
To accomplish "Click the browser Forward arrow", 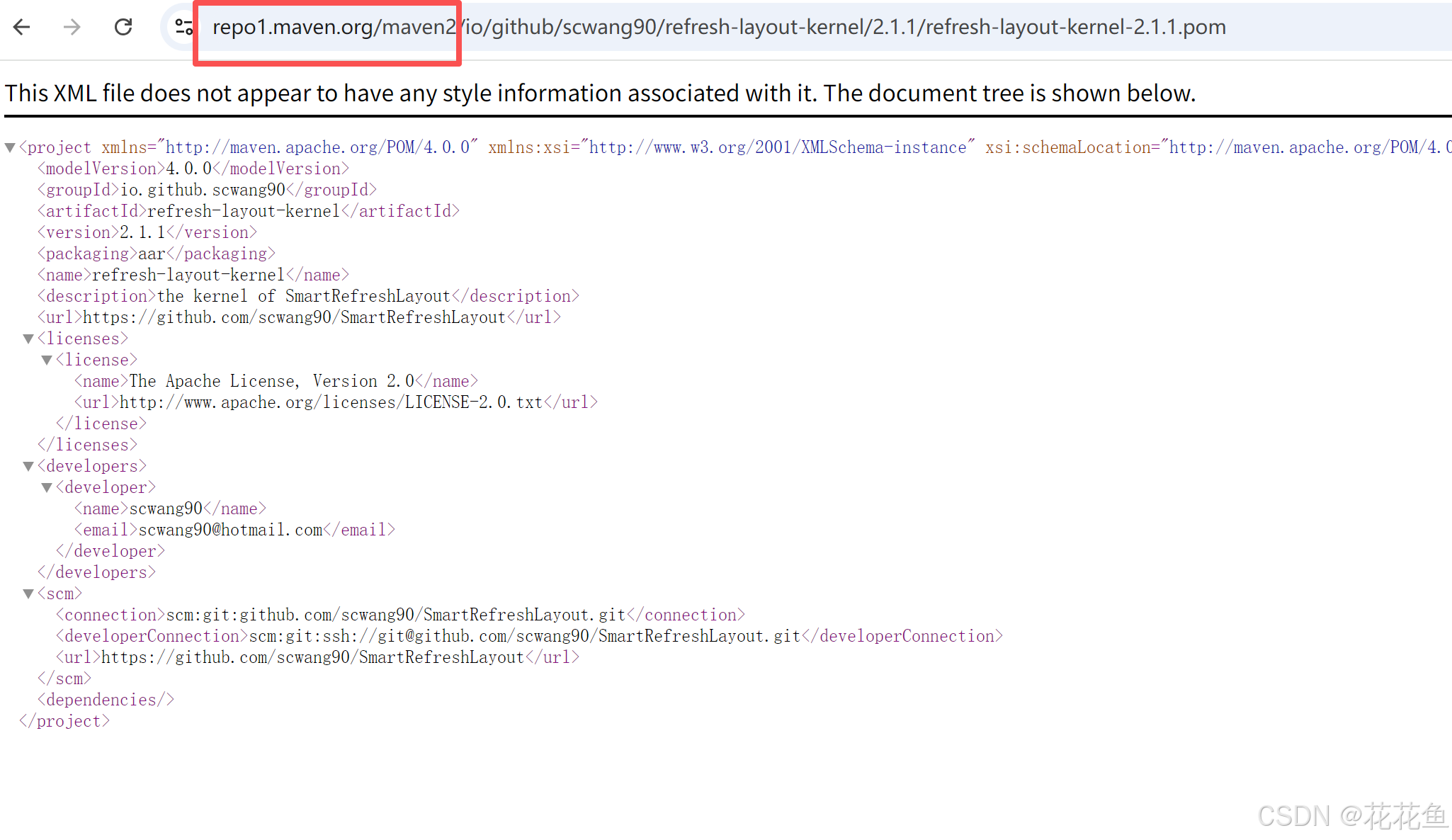I will pos(72,27).
